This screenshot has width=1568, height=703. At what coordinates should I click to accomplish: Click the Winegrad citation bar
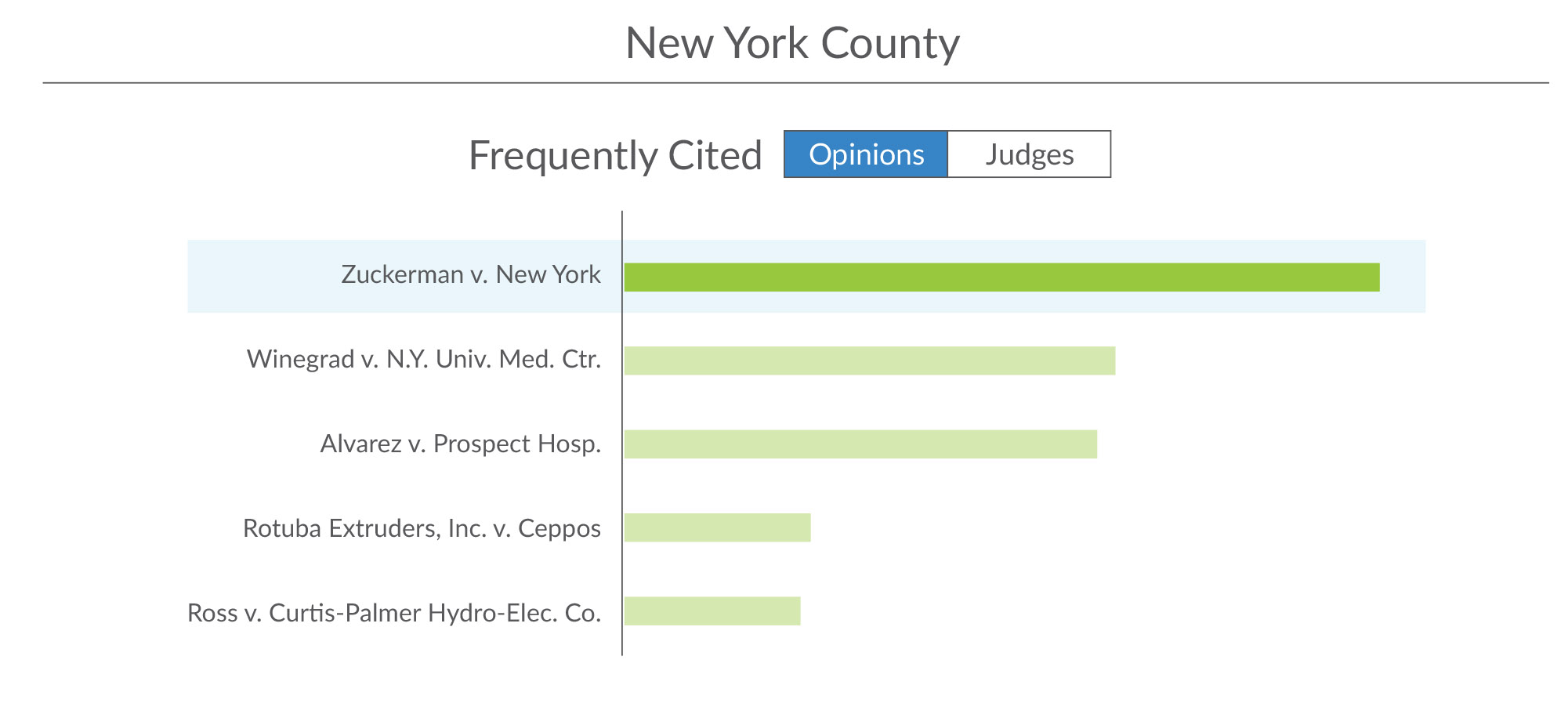[x=870, y=361]
